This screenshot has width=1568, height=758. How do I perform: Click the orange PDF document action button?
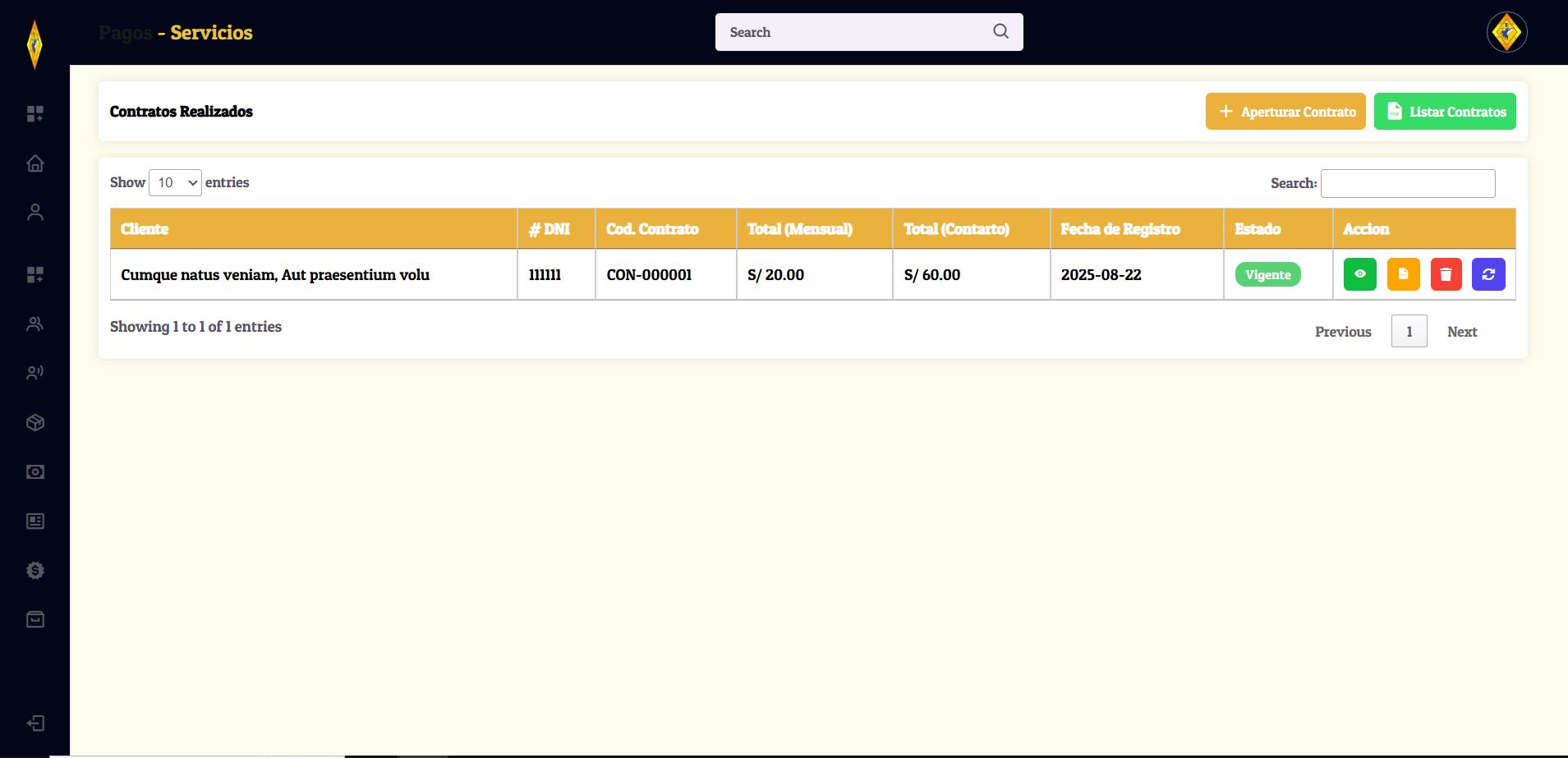click(x=1403, y=274)
